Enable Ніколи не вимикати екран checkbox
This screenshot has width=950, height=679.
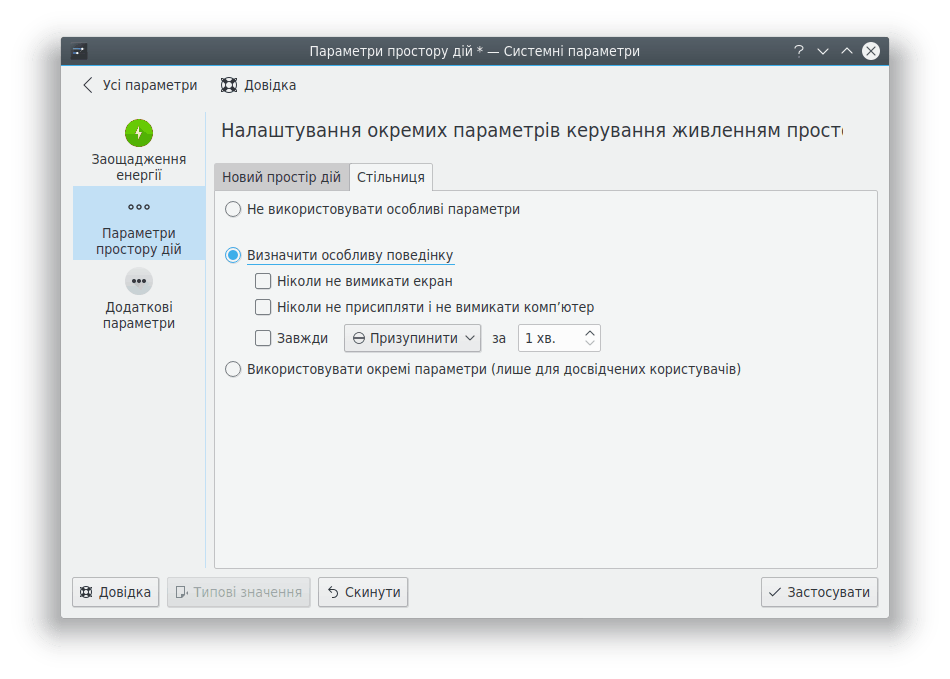tap(263, 281)
